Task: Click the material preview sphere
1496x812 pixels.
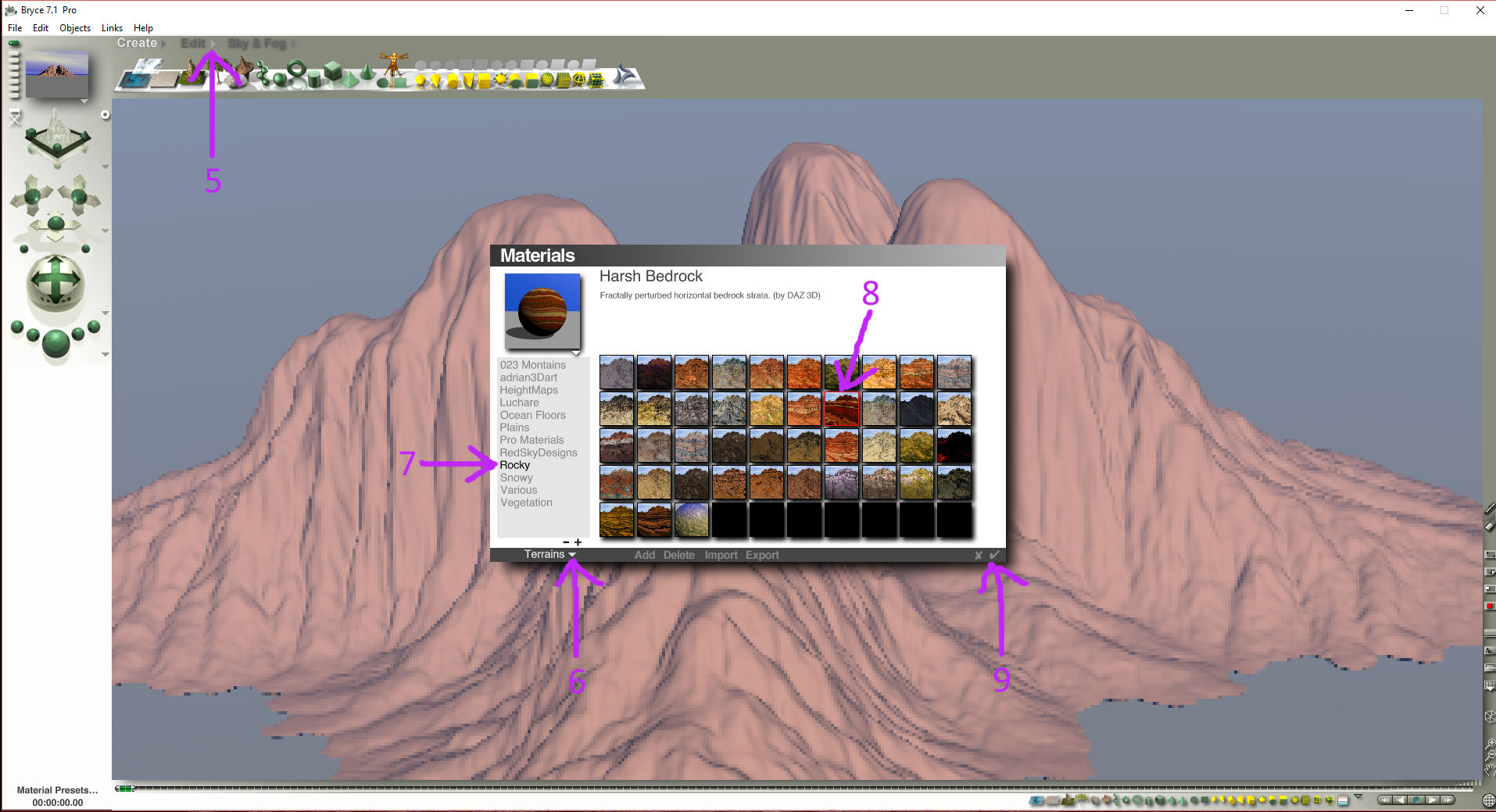Action: coord(542,311)
